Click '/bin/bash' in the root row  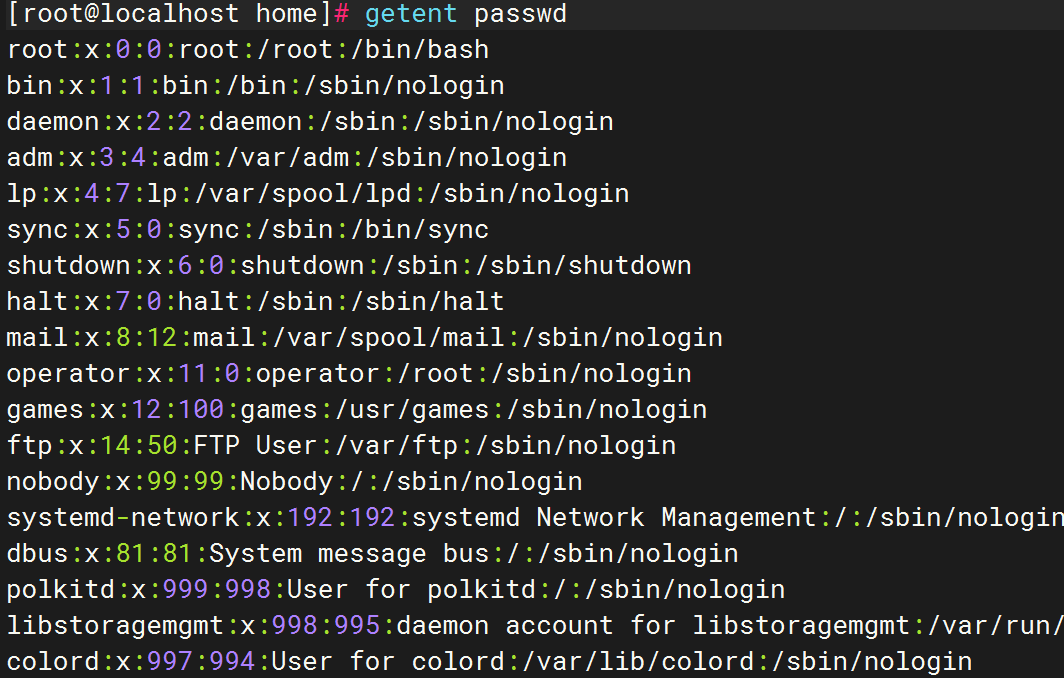coord(419,50)
